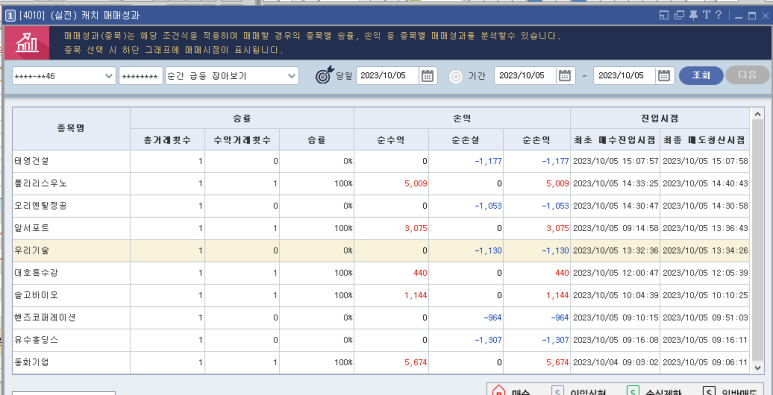This screenshot has width=773, height=395.
Task: Click the 최초 매수진입시점 column header
Action: tap(615, 140)
